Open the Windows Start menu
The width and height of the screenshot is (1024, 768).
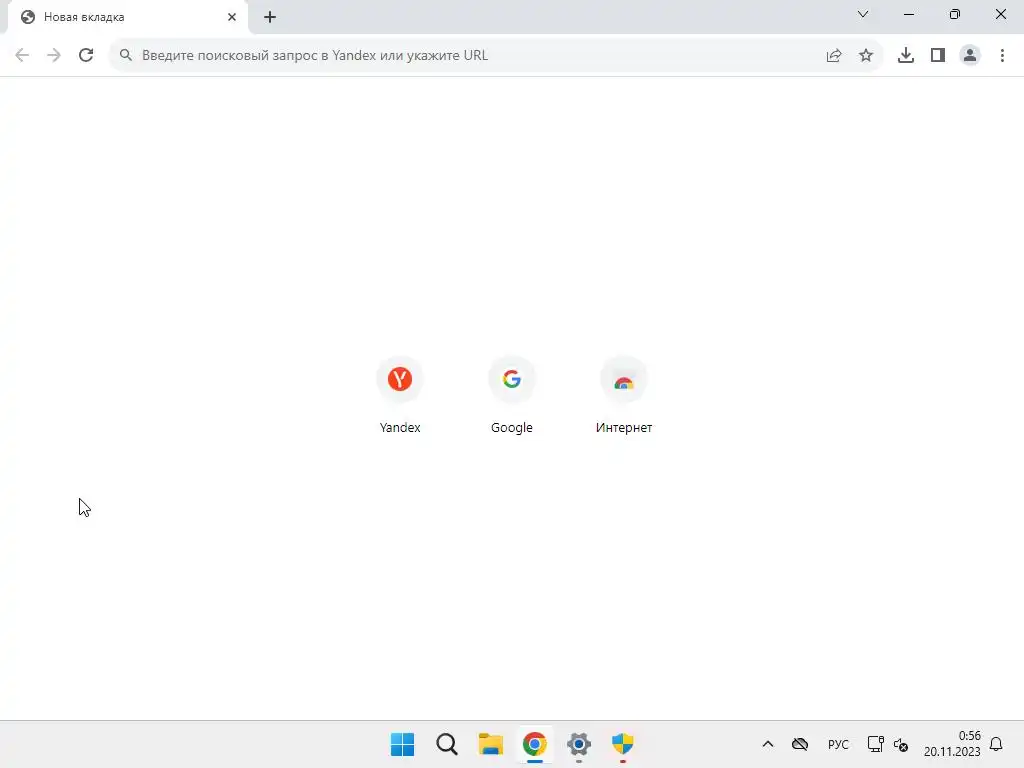(x=402, y=744)
